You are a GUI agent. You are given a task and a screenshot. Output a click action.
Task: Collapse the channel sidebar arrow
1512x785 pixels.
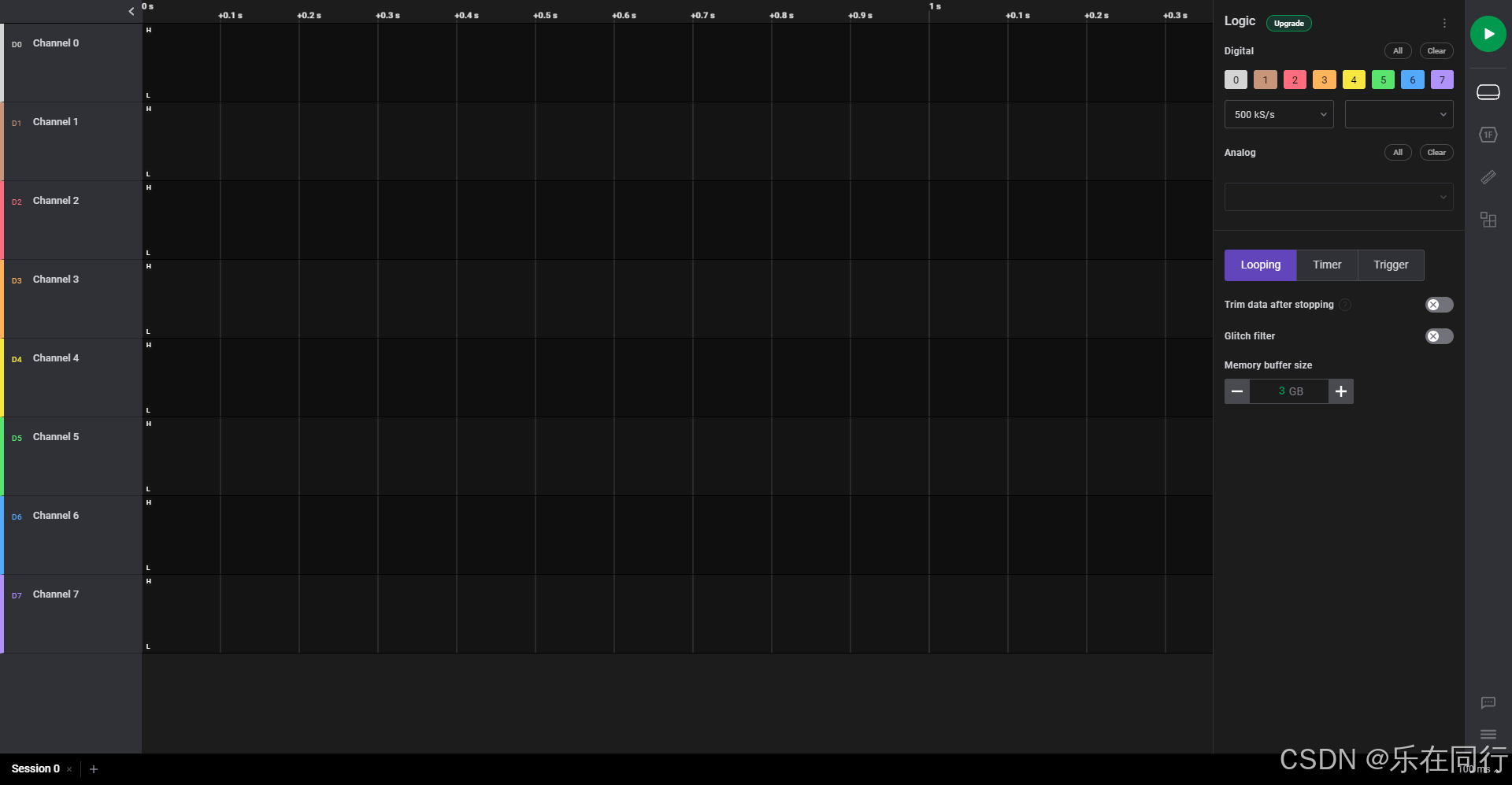(x=132, y=11)
